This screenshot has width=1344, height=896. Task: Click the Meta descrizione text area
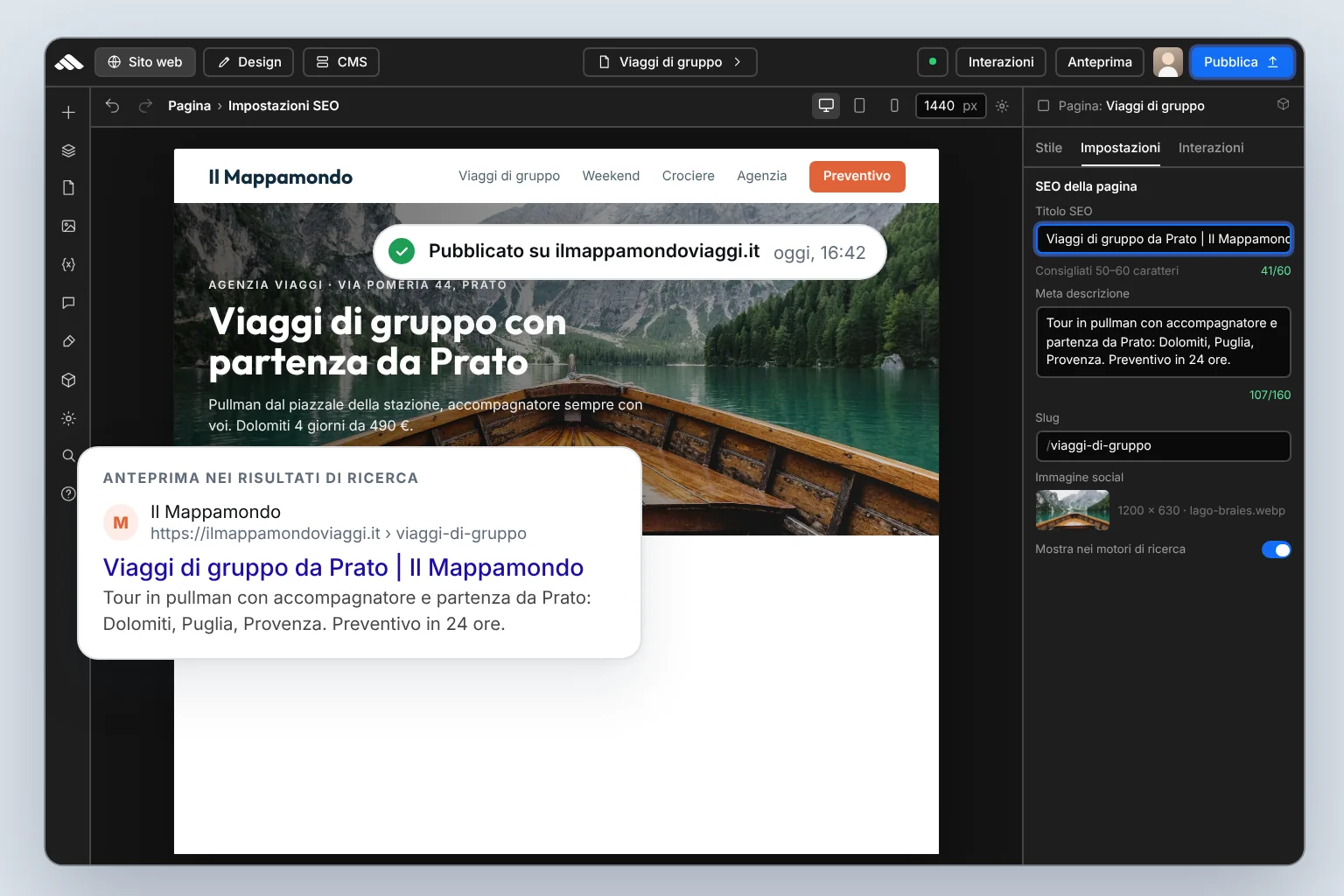click(1163, 342)
